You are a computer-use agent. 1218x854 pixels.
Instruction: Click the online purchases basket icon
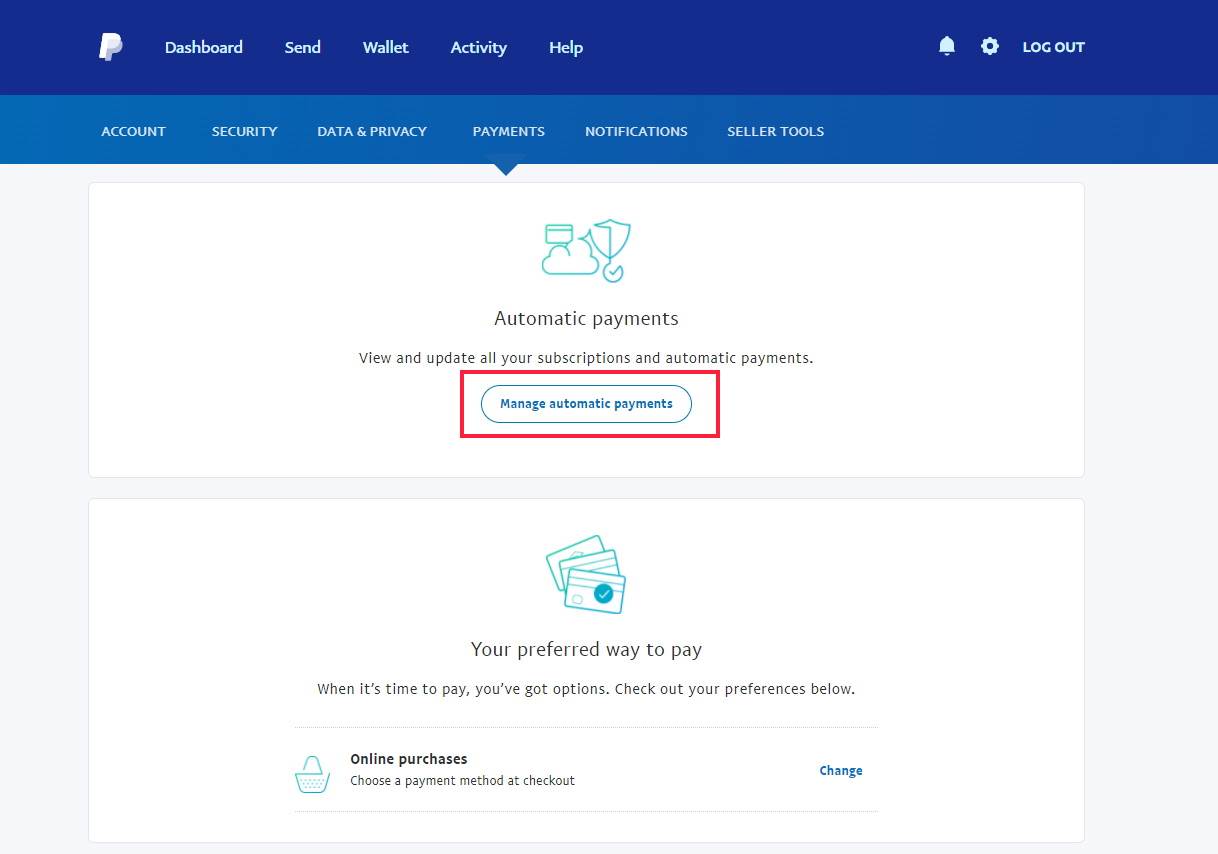[x=312, y=773]
